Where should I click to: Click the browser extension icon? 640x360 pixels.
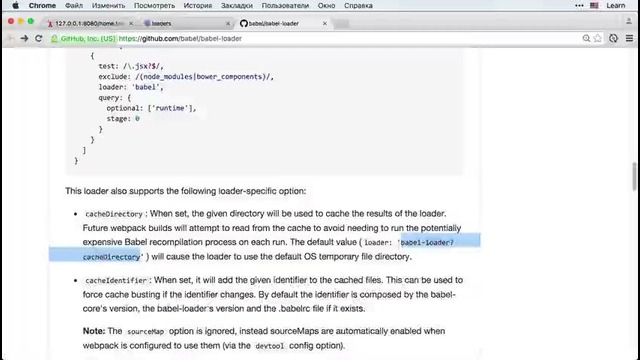click(x=613, y=38)
